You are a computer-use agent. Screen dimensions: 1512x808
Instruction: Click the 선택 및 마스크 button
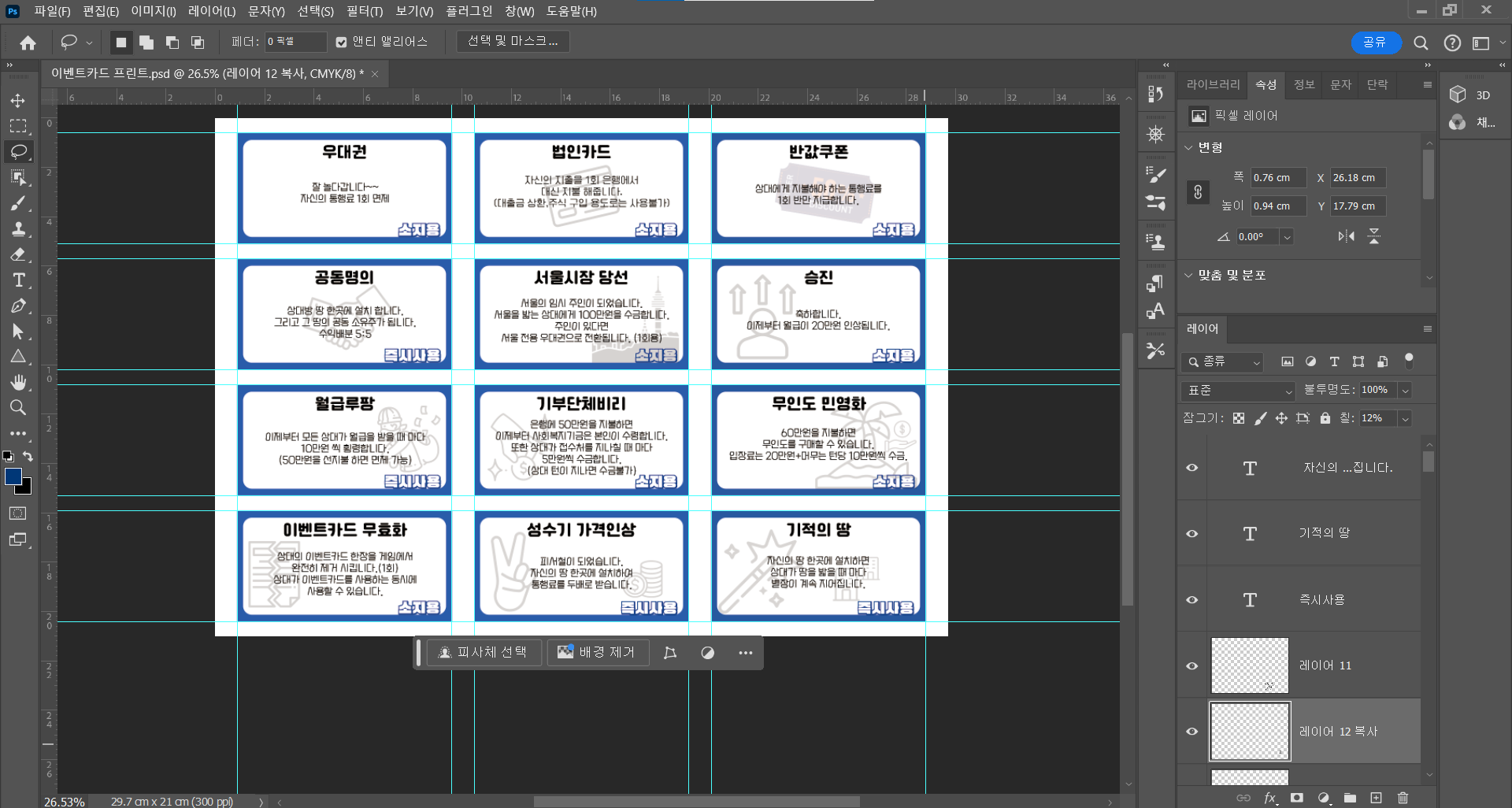(513, 41)
